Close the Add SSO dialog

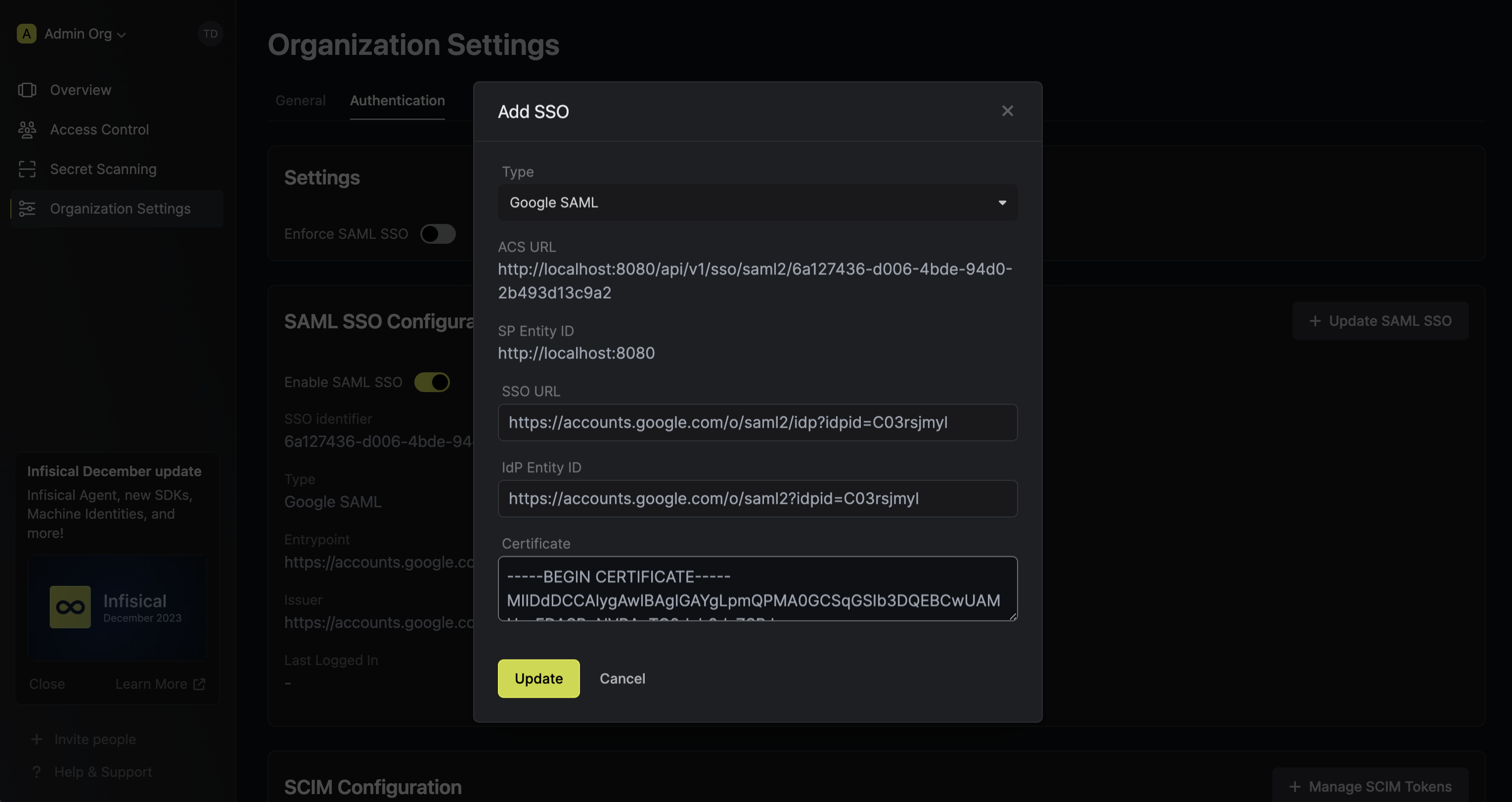coord(1007,111)
